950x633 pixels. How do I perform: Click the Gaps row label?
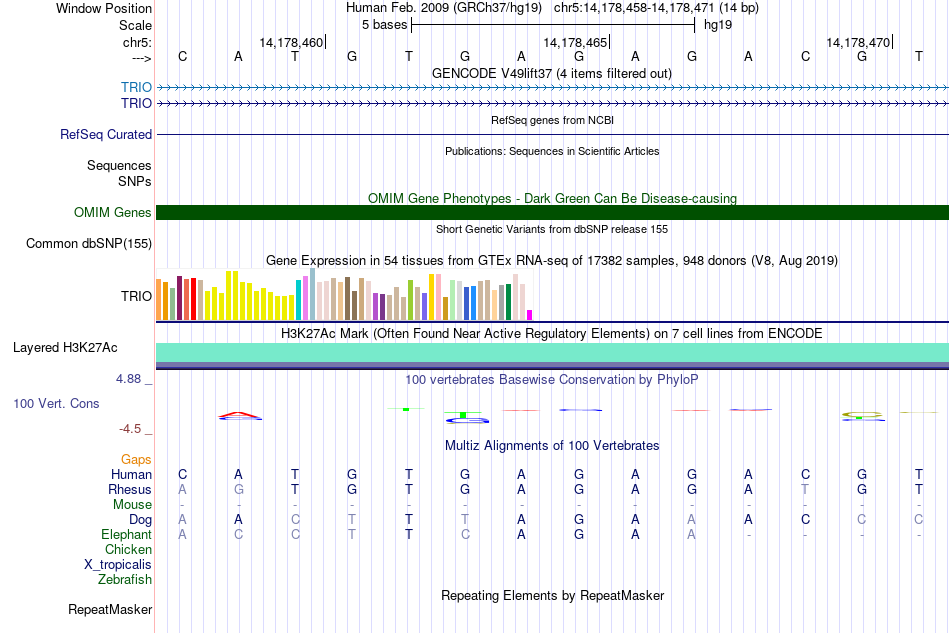pos(136,460)
